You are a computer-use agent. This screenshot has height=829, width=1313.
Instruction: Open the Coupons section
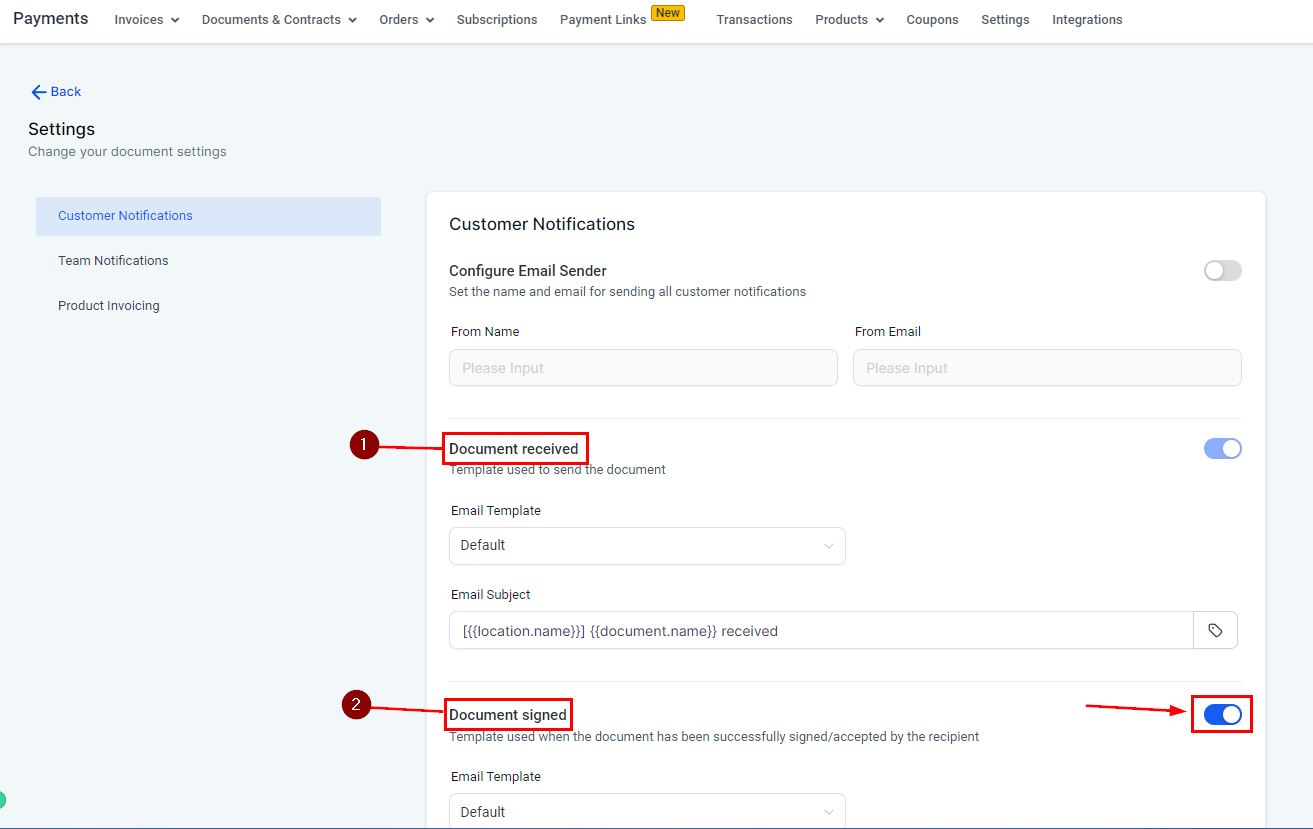coord(932,20)
